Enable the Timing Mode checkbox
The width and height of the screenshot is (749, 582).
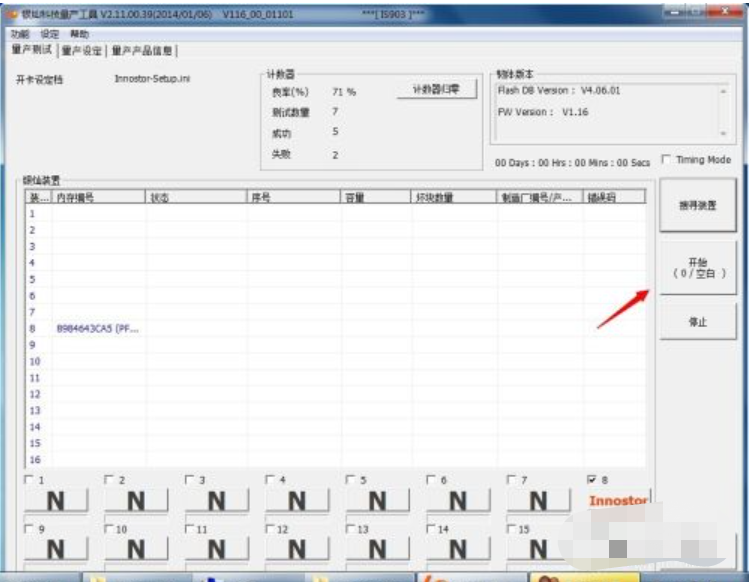point(666,159)
